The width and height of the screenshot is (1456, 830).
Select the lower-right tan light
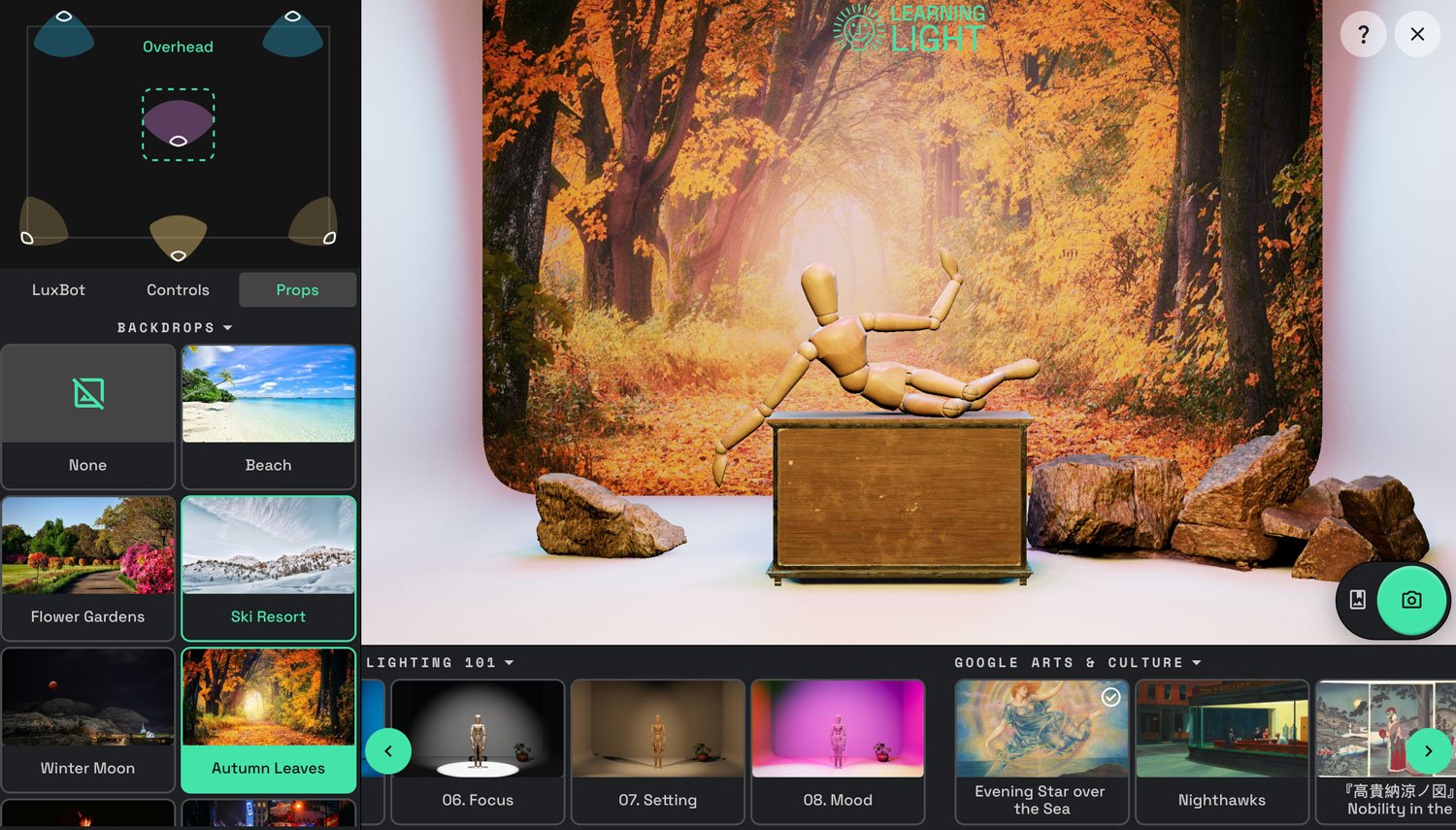[314, 221]
